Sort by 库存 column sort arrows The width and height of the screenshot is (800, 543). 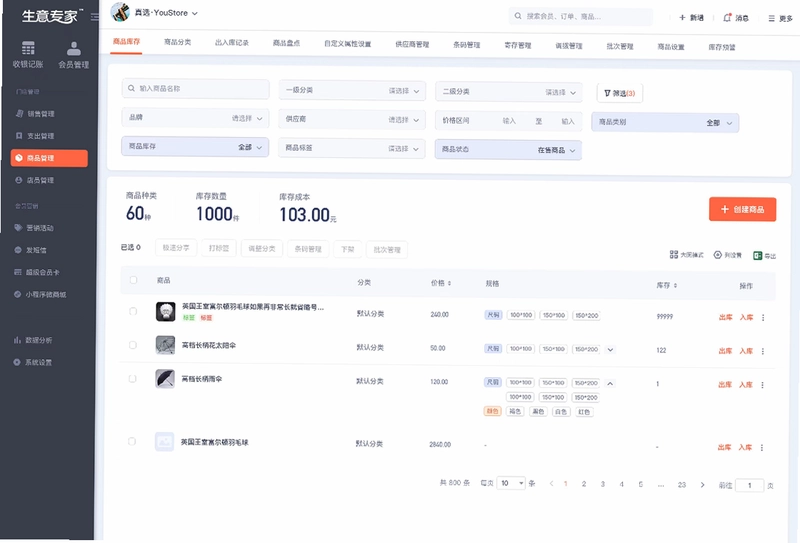(675, 285)
